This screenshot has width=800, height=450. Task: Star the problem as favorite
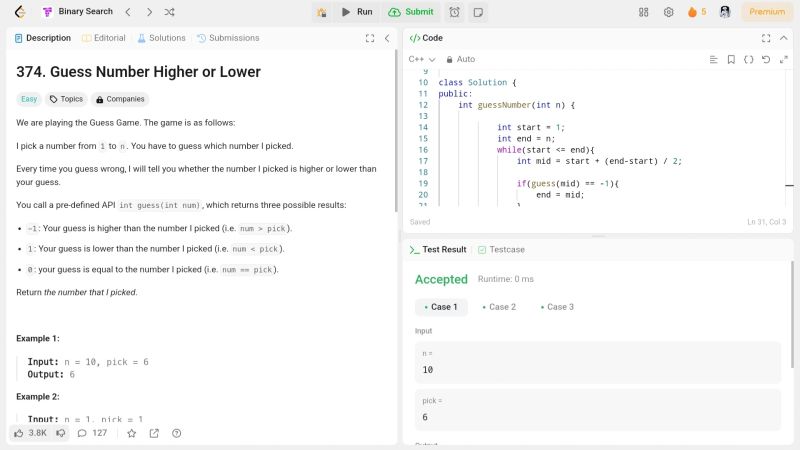coord(132,433)
